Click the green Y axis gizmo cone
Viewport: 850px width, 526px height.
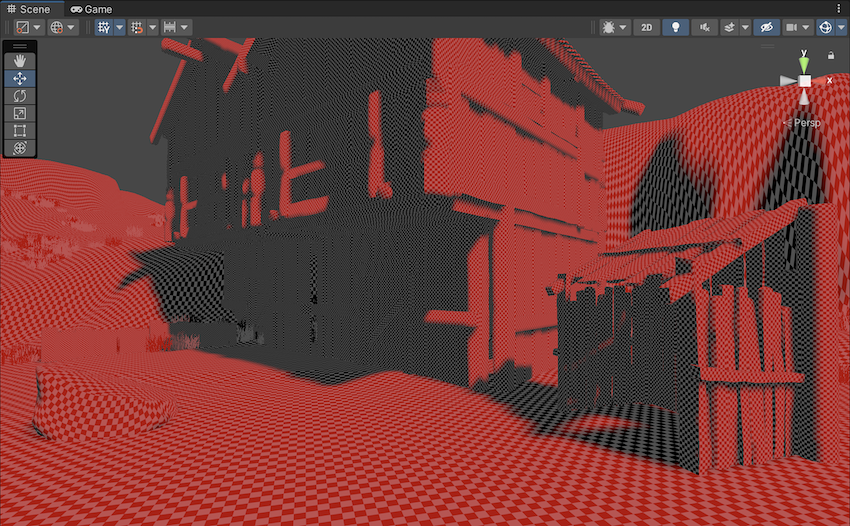click(804, 62)
